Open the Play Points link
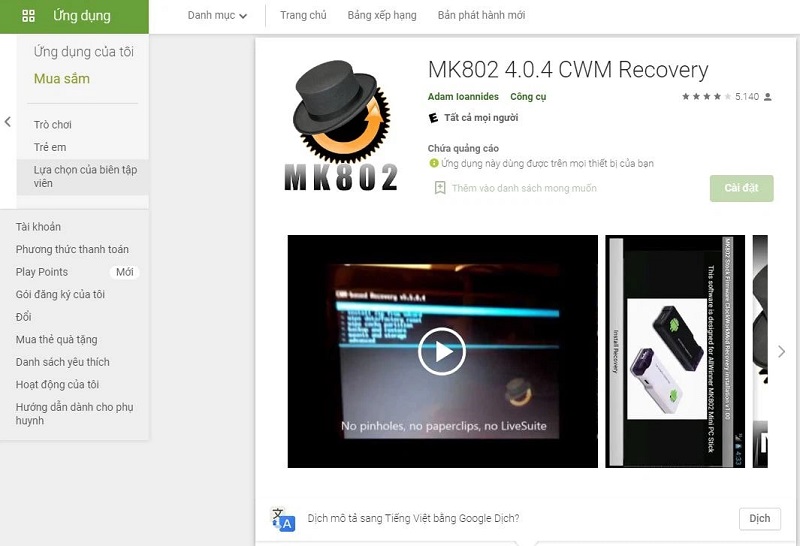 coord(42,272)
